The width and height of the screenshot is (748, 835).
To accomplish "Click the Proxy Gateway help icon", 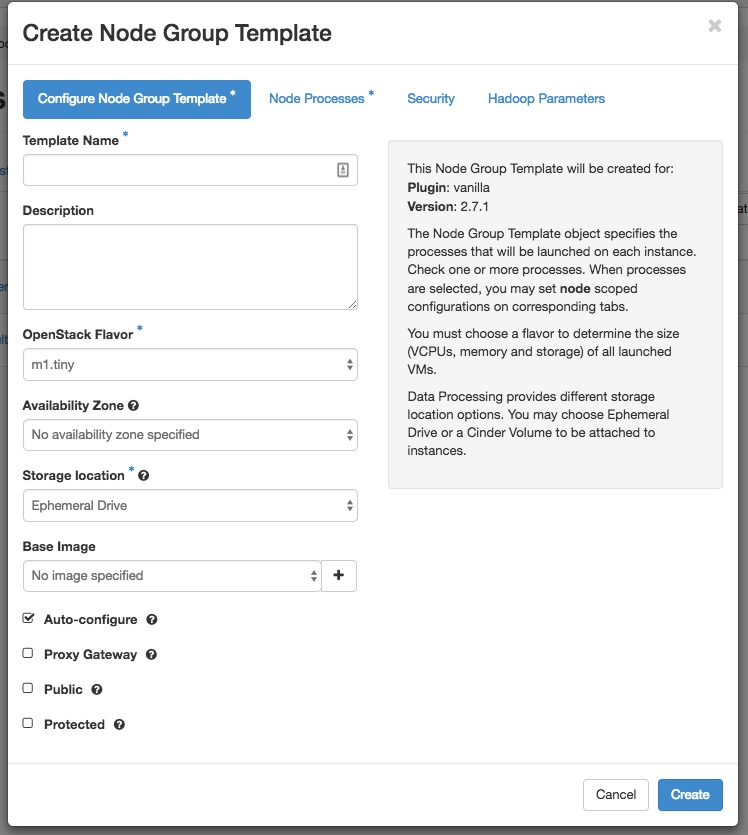I will [x=151, y=654].
